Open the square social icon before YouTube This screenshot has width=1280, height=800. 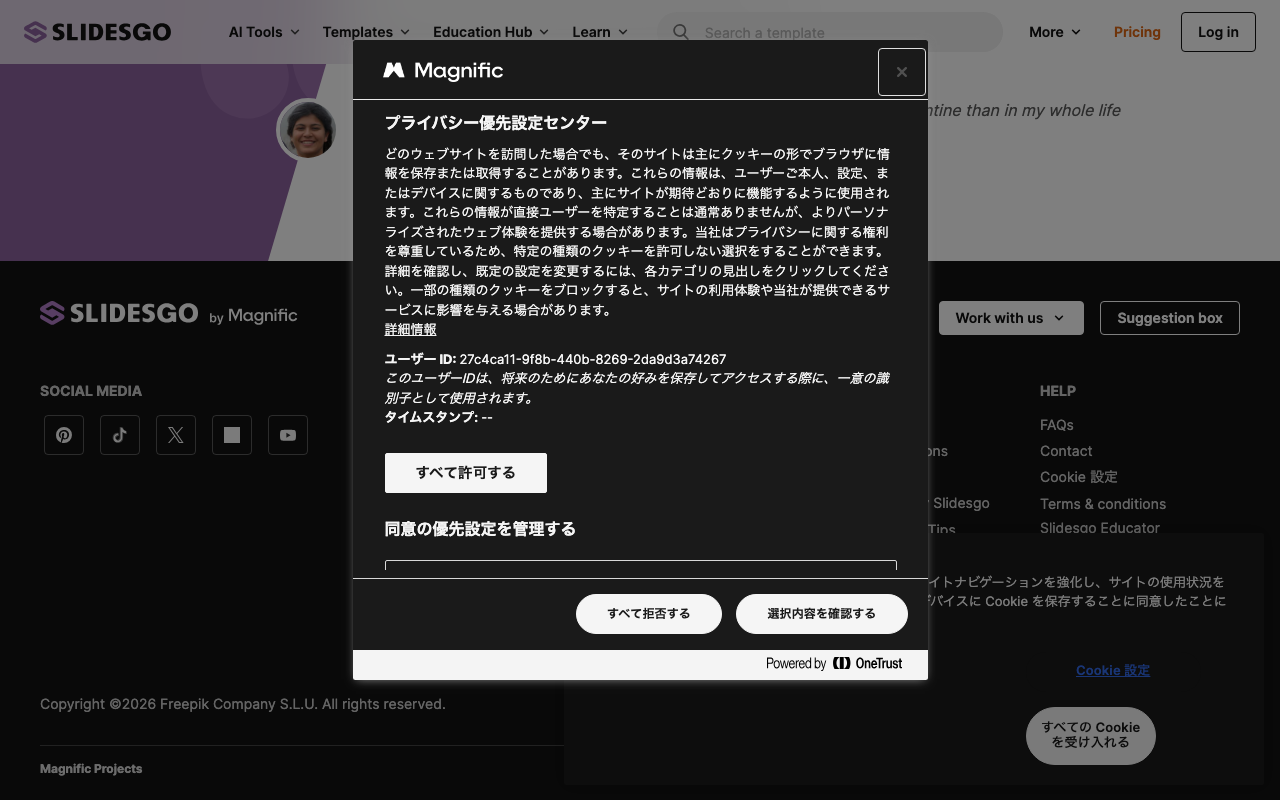point(232,435)
